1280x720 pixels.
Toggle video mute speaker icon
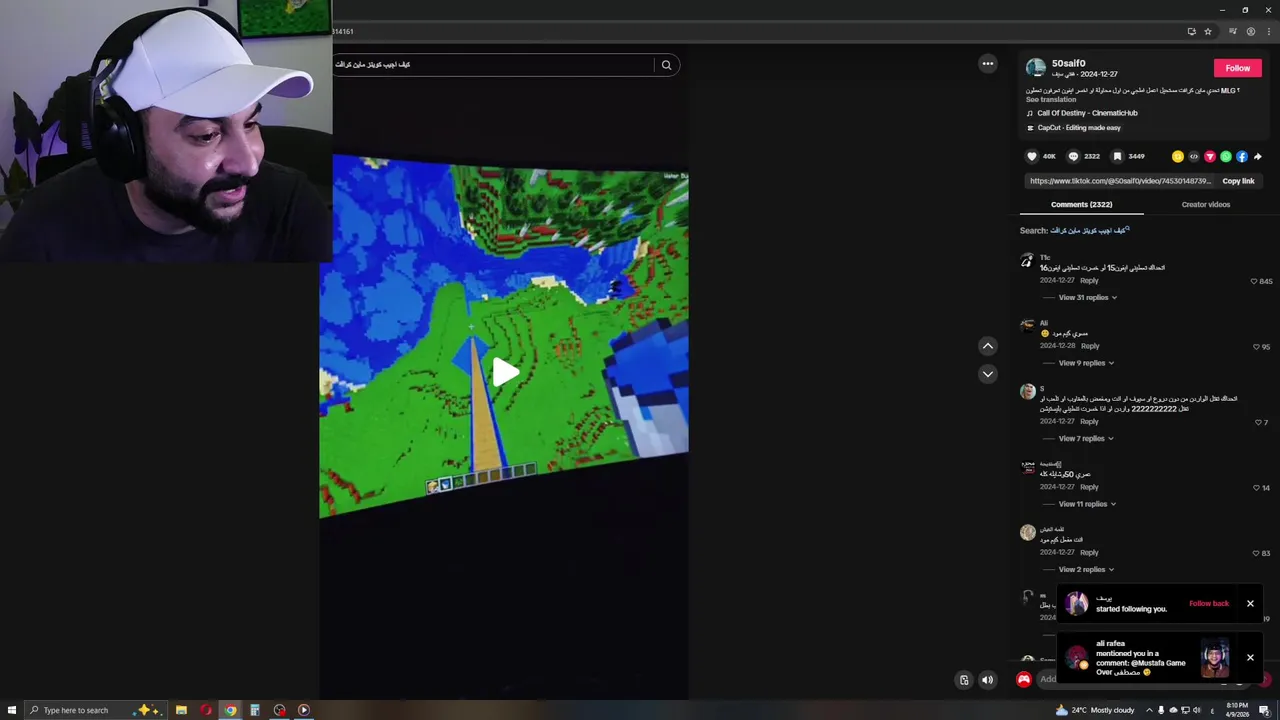(988, 680)
